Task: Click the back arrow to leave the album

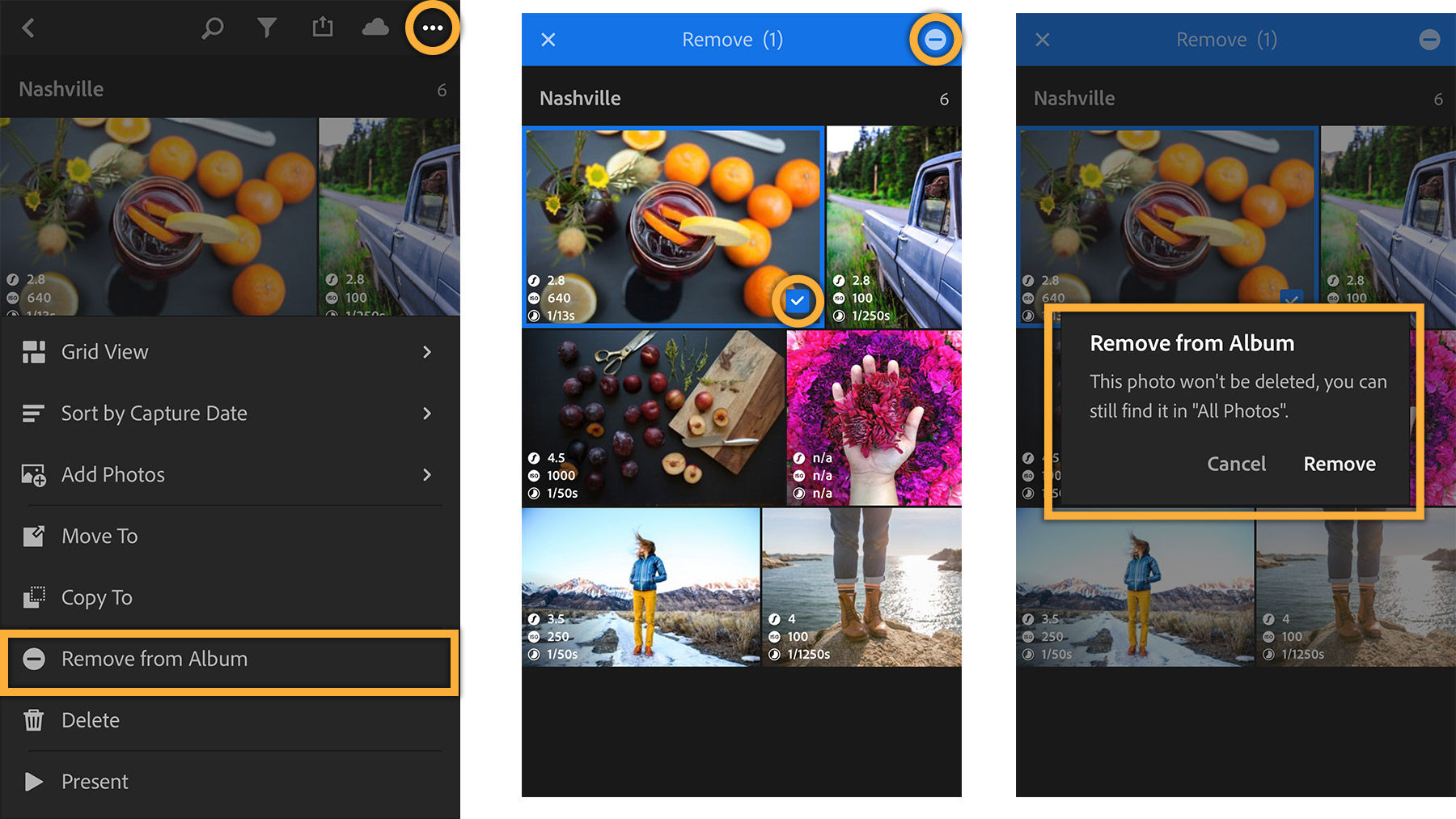Action: tap(28, 28)
